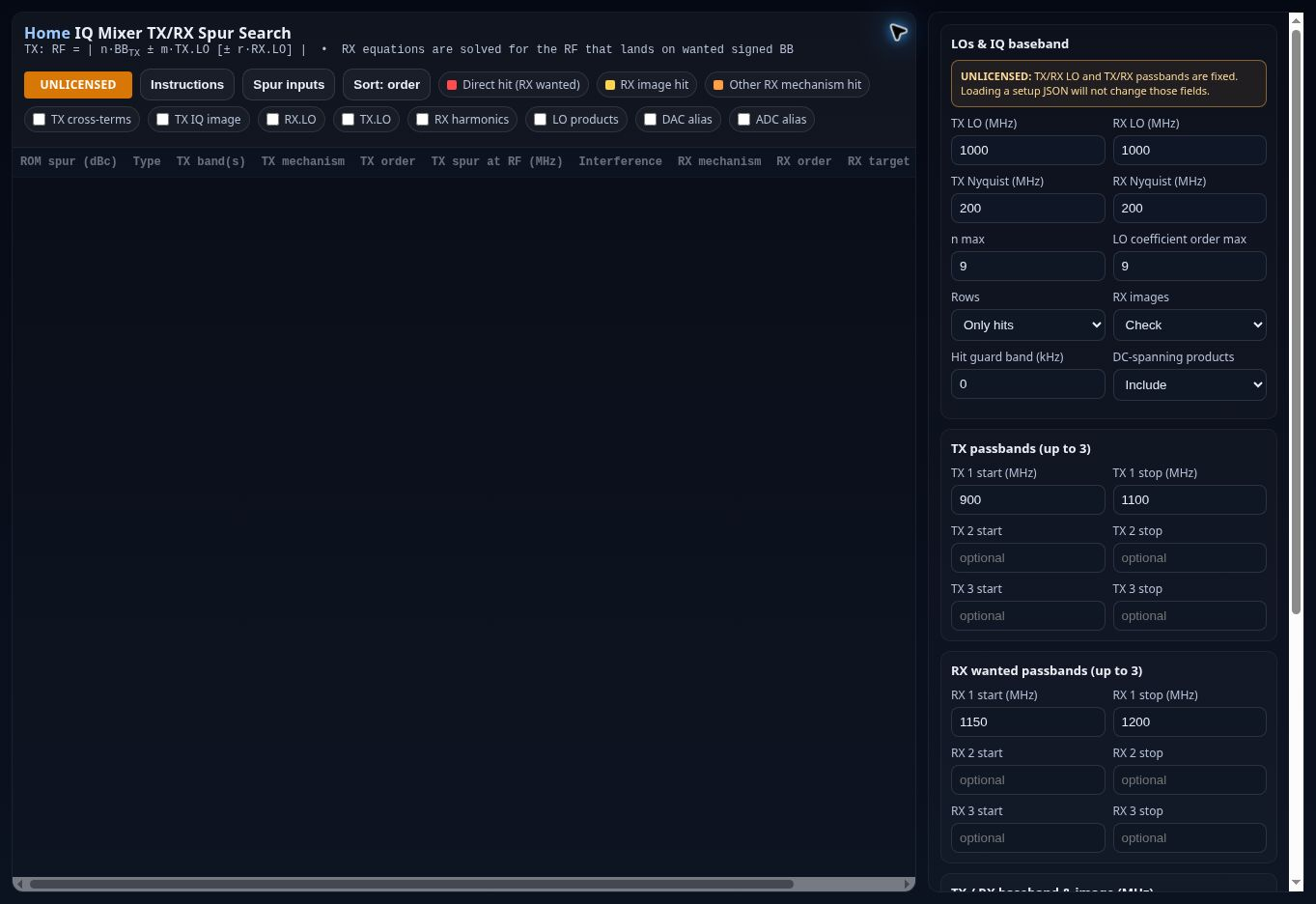Click the ROM spur (dBc) column header
The height and width of the screenshot is (904, 1316).
69,161
